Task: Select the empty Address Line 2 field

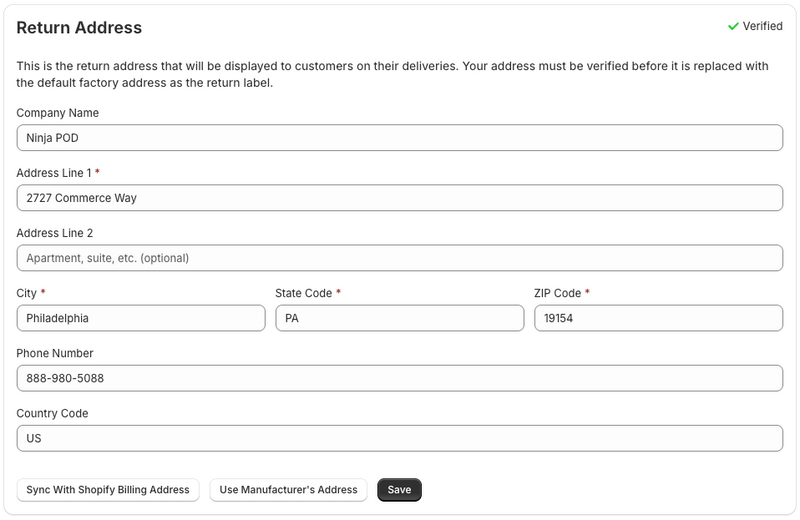Action: [399, 258]
